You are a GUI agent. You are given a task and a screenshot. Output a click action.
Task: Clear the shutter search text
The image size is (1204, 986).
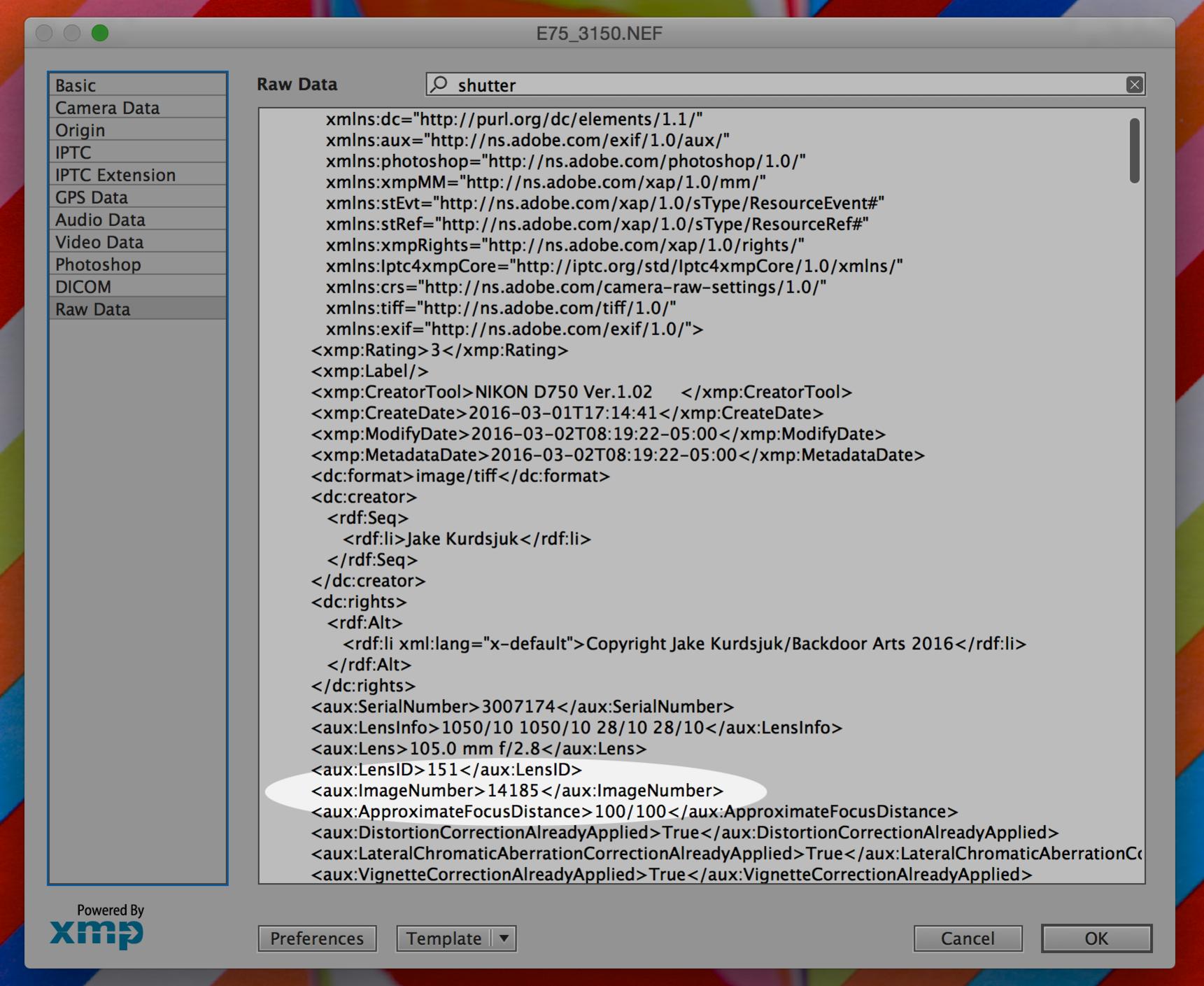tap(1134, 85)
